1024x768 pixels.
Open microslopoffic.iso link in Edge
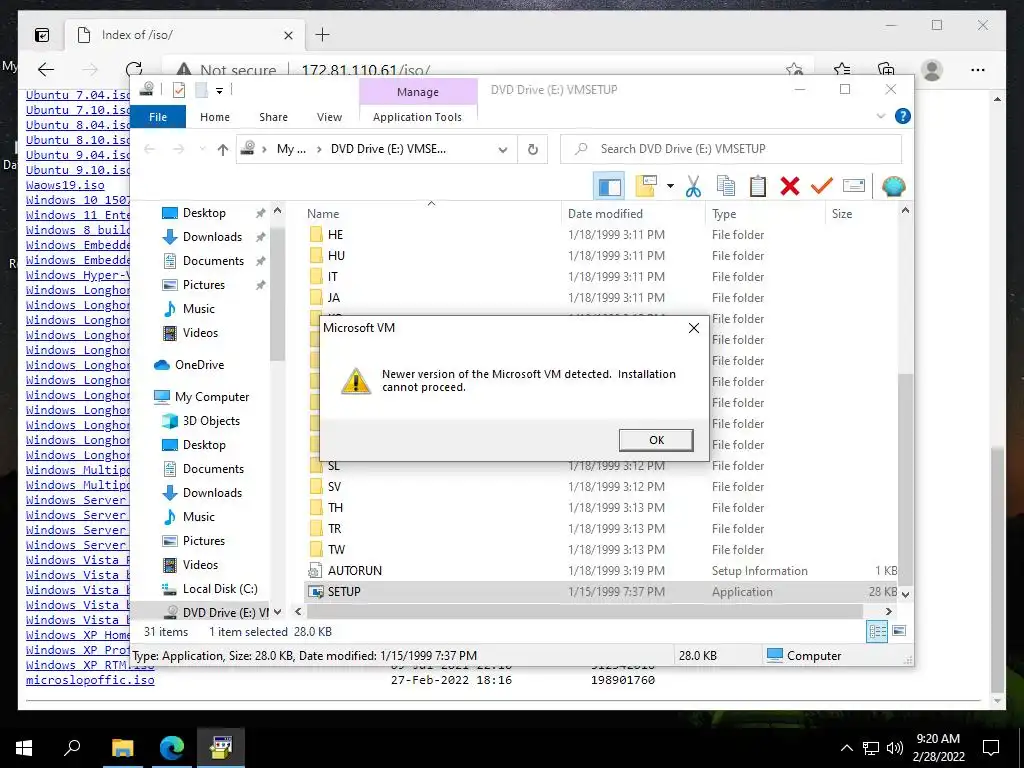[x=90, y=680]
